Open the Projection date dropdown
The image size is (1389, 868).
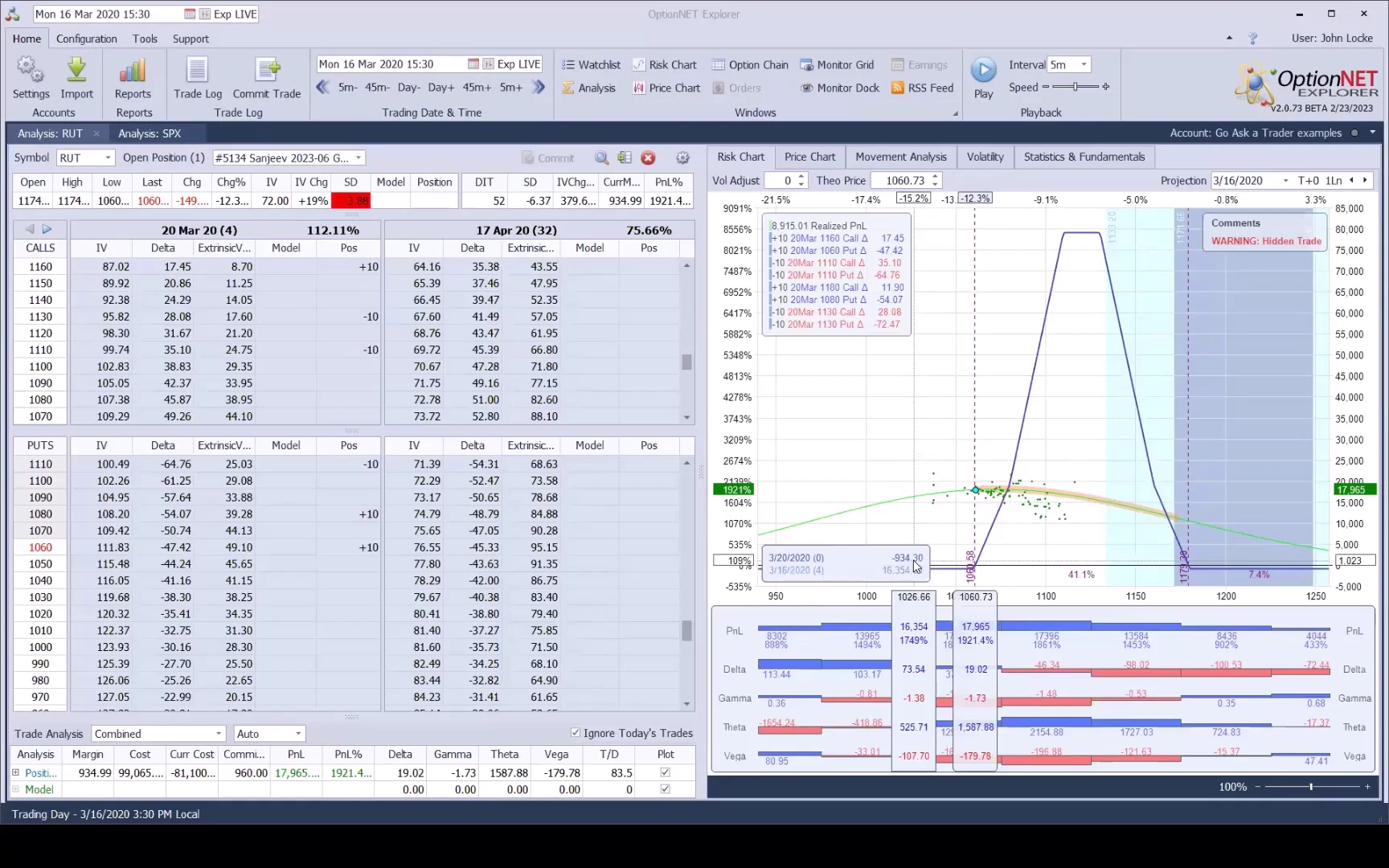pyautogui.click(x=1285, y=181)
